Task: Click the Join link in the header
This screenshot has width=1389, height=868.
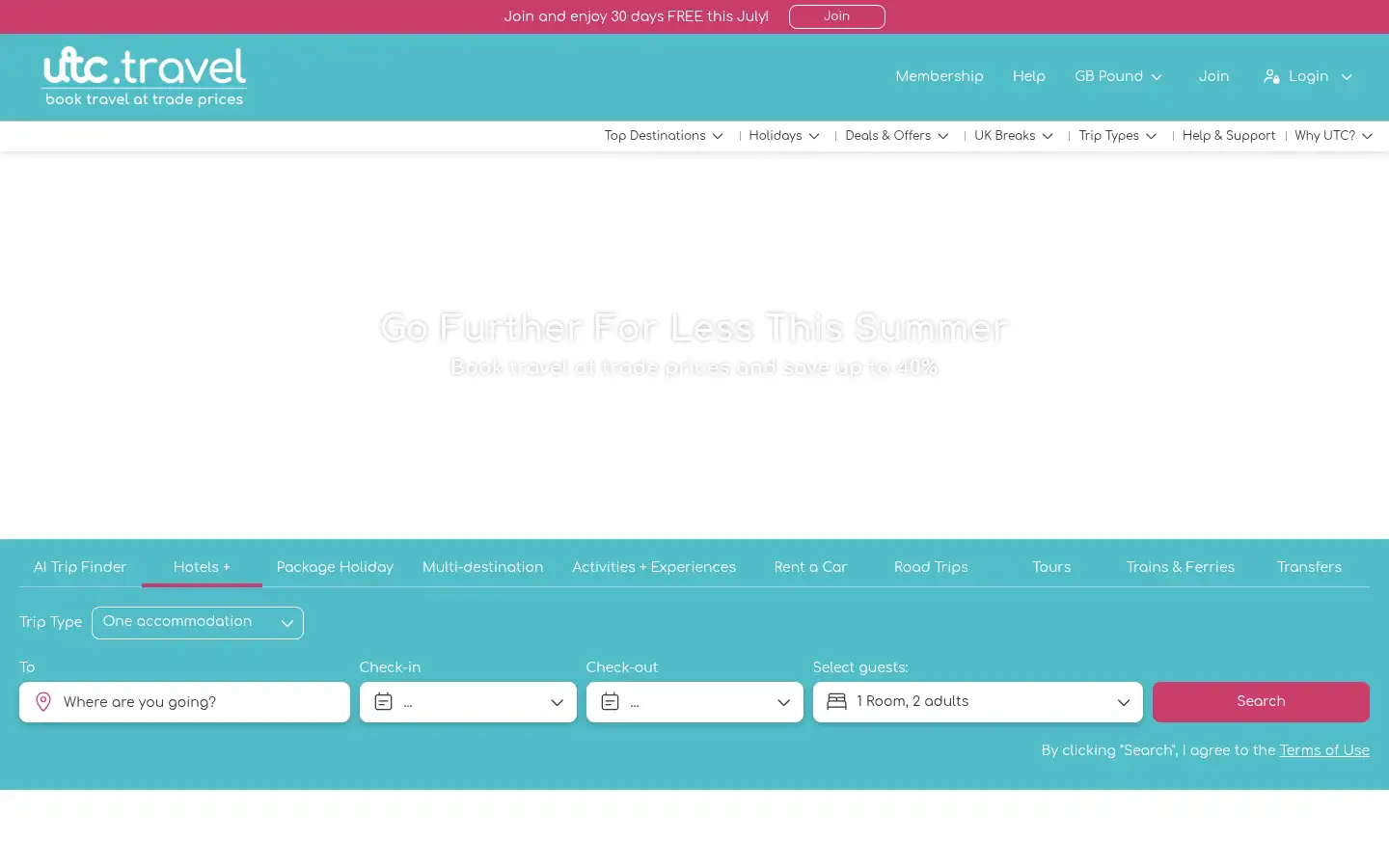Action: point(1213,76)
